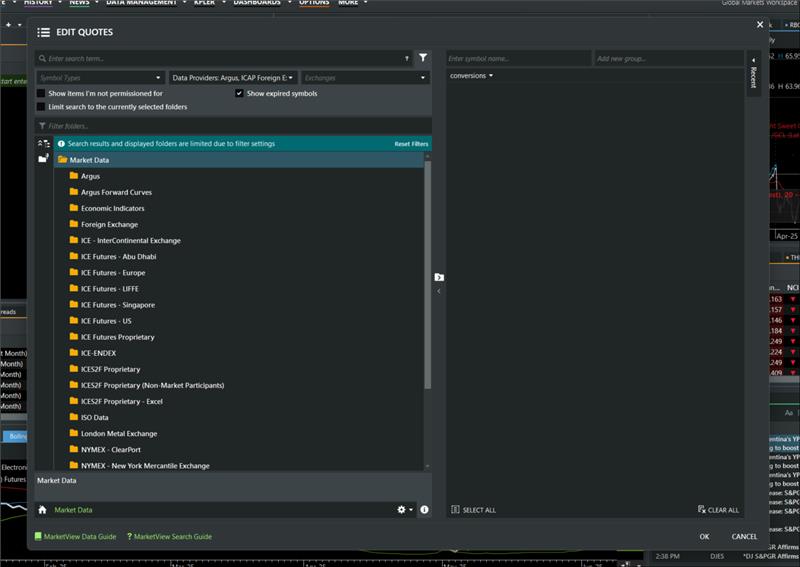Click CLEAR ALL button
The image size is (800, 567).
point(718,509)
